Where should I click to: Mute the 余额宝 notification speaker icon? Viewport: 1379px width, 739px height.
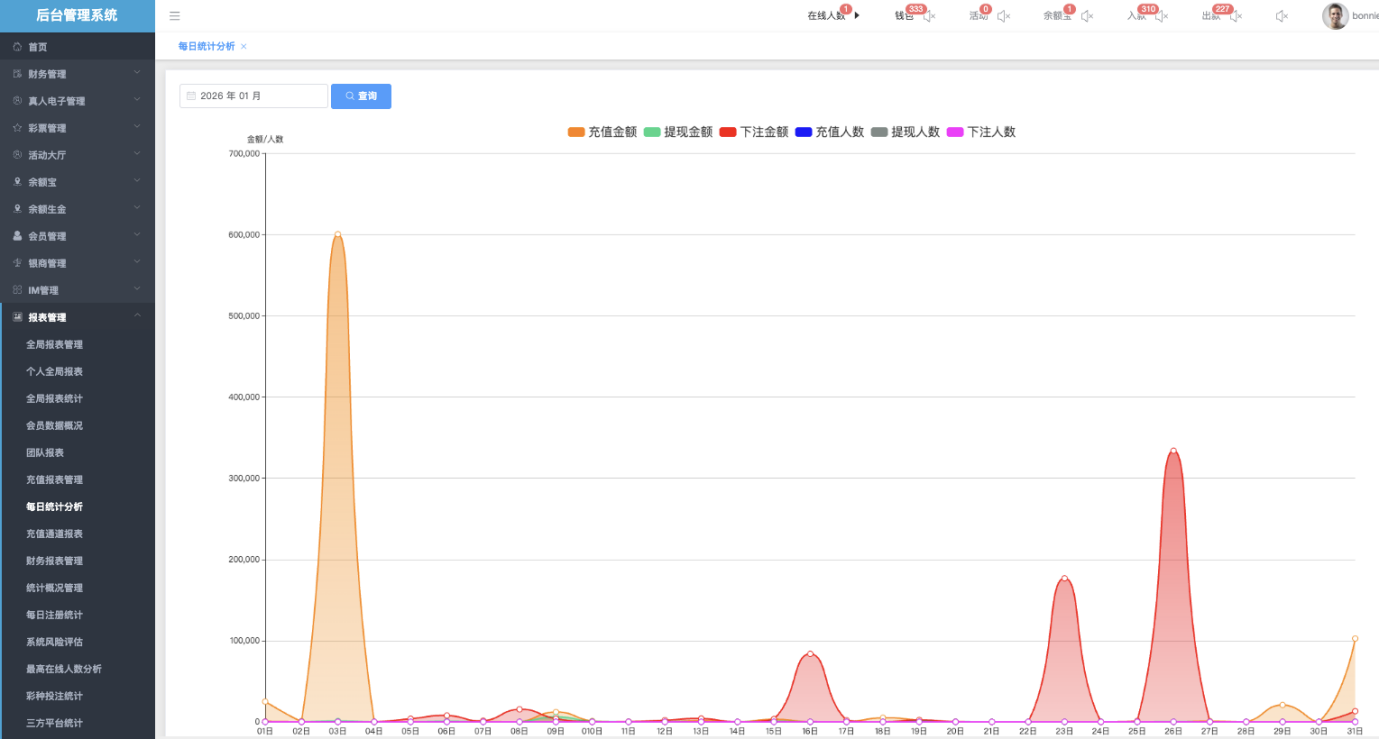click(1087, 16)
